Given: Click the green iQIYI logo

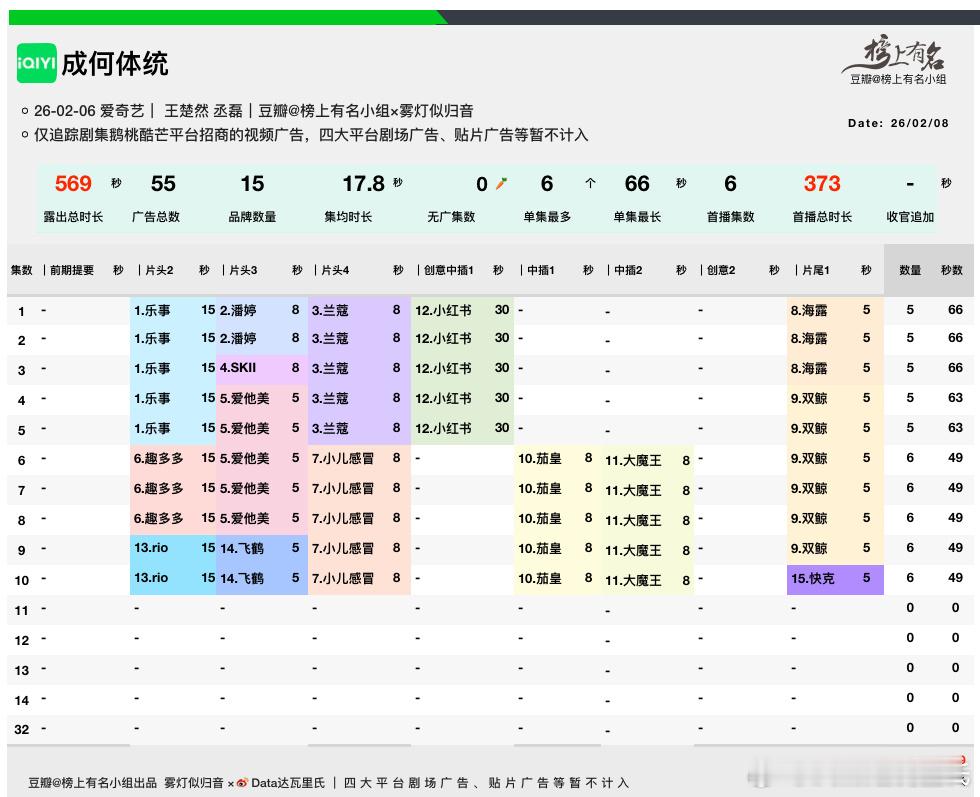Looking at the screenshot, I should (x=36, y=63).
